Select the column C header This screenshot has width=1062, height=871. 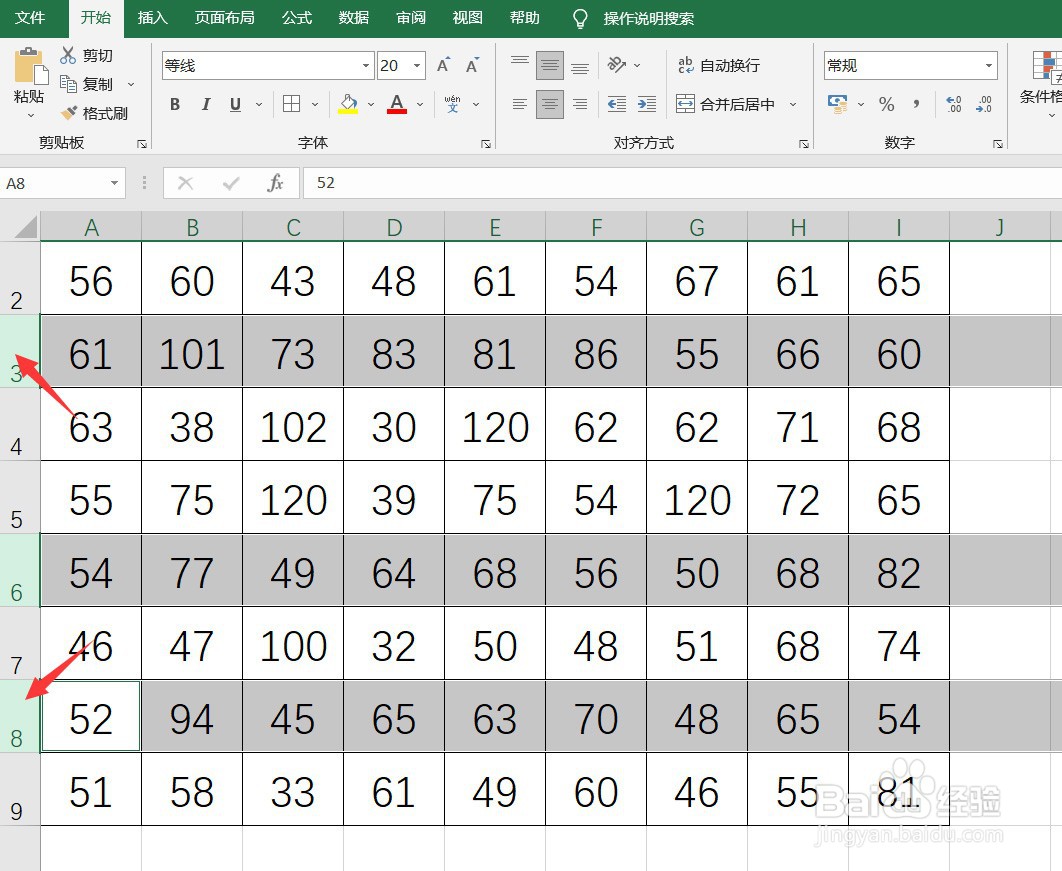point(293,227)
